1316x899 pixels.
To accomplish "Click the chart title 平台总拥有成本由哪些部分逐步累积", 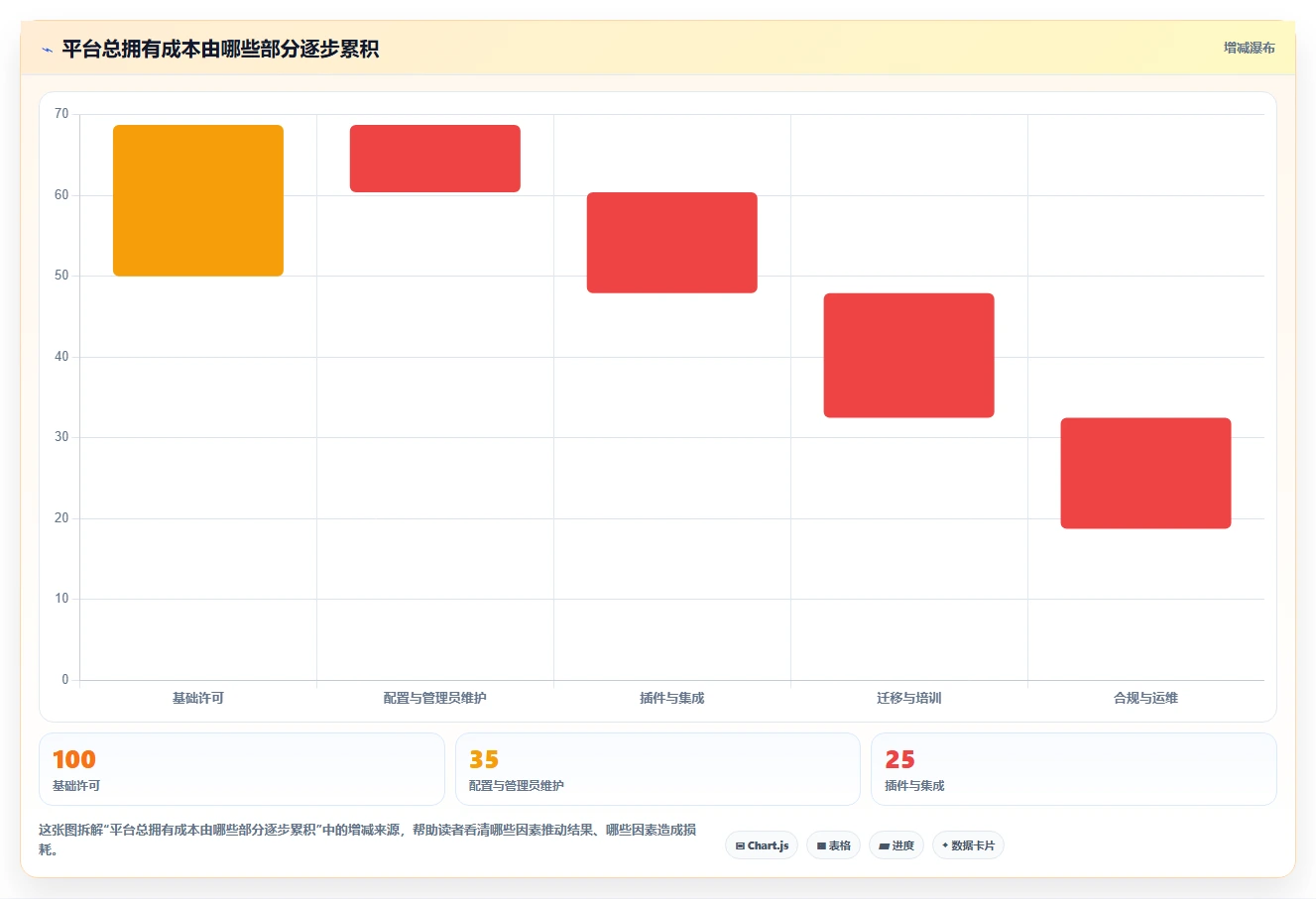I will point(220,49).
